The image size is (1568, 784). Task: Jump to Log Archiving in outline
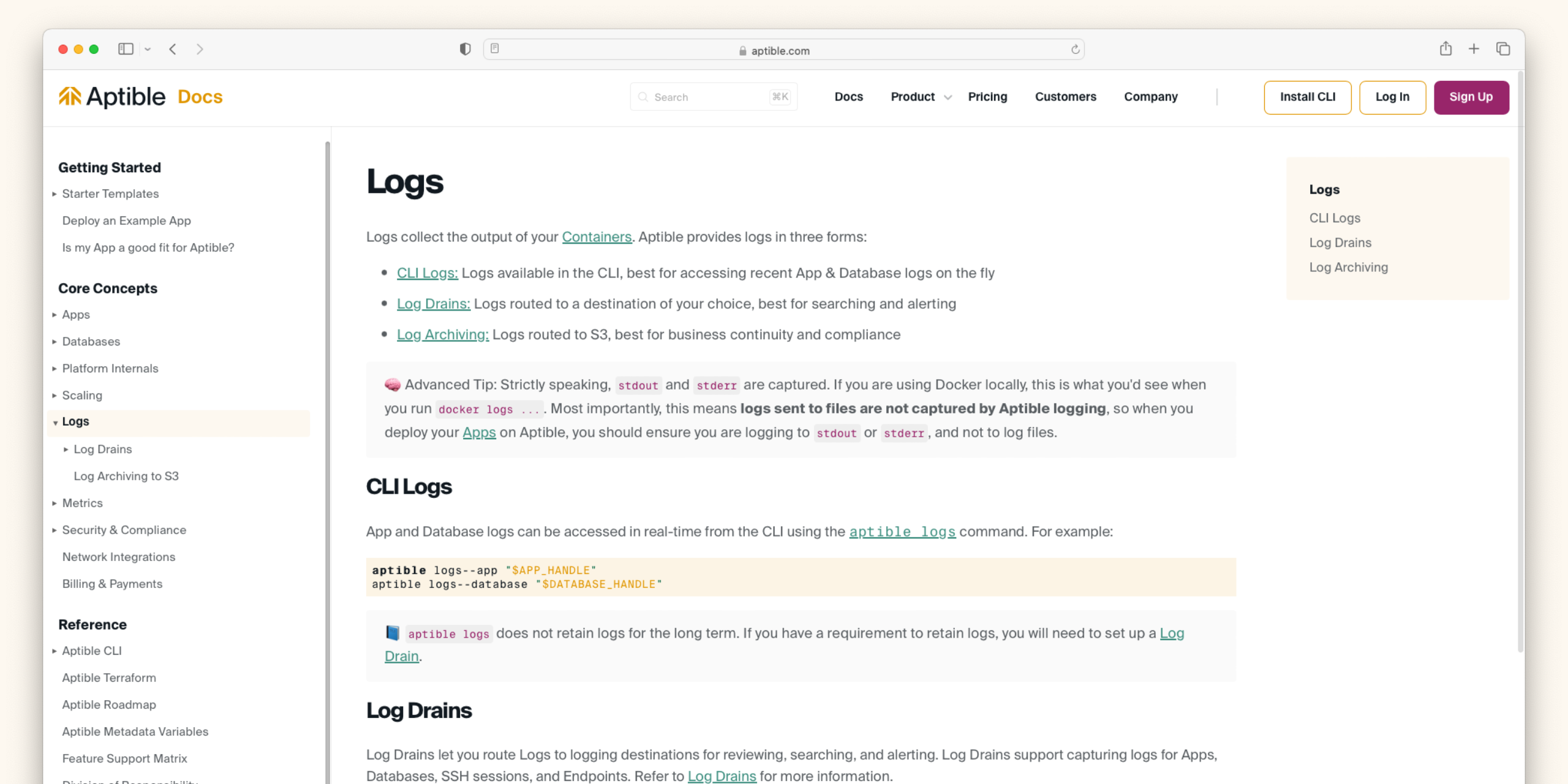(1348, 266)
